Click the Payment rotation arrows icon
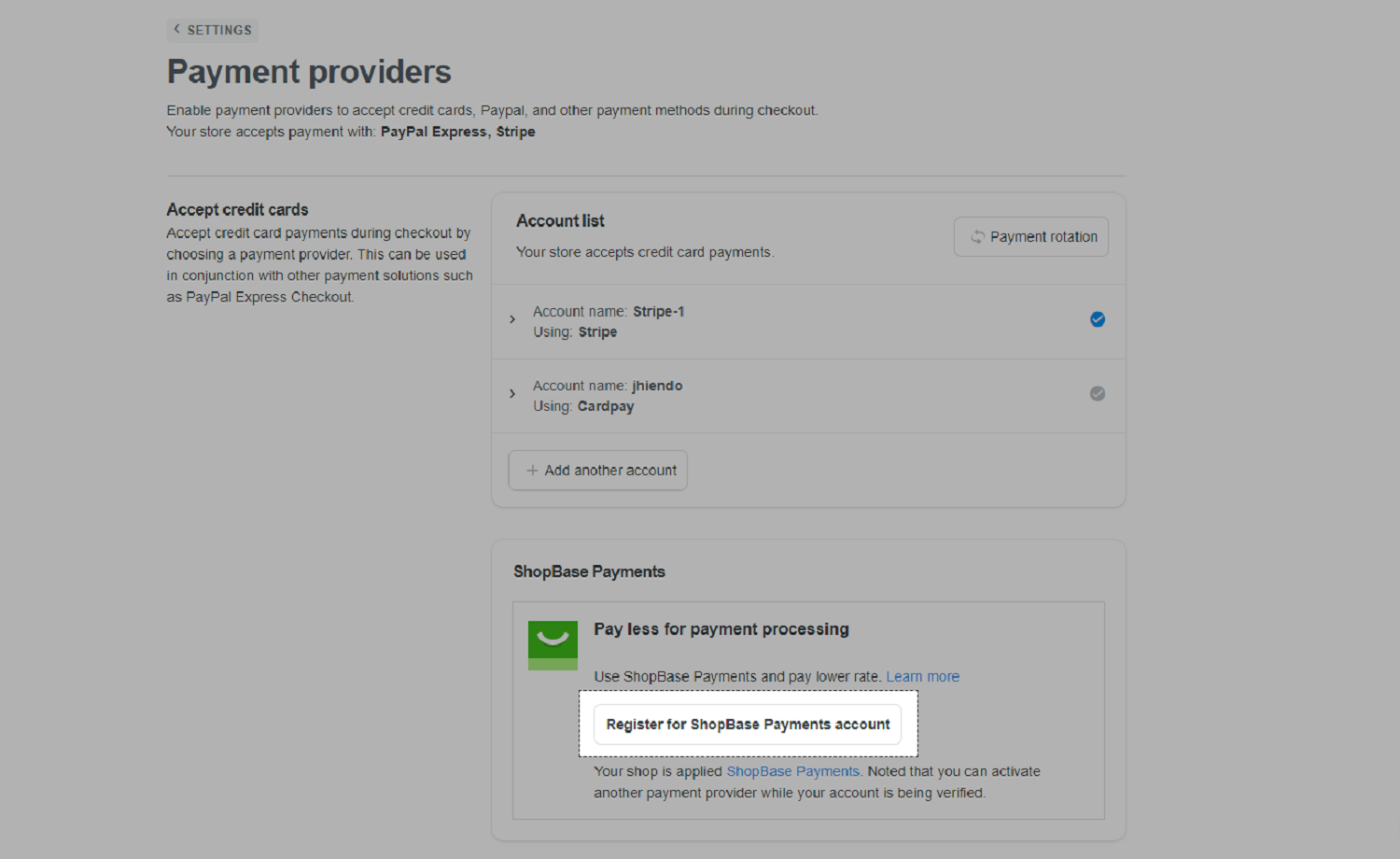1400x859 pixels. pyautogui.click(x=977, y=237)
